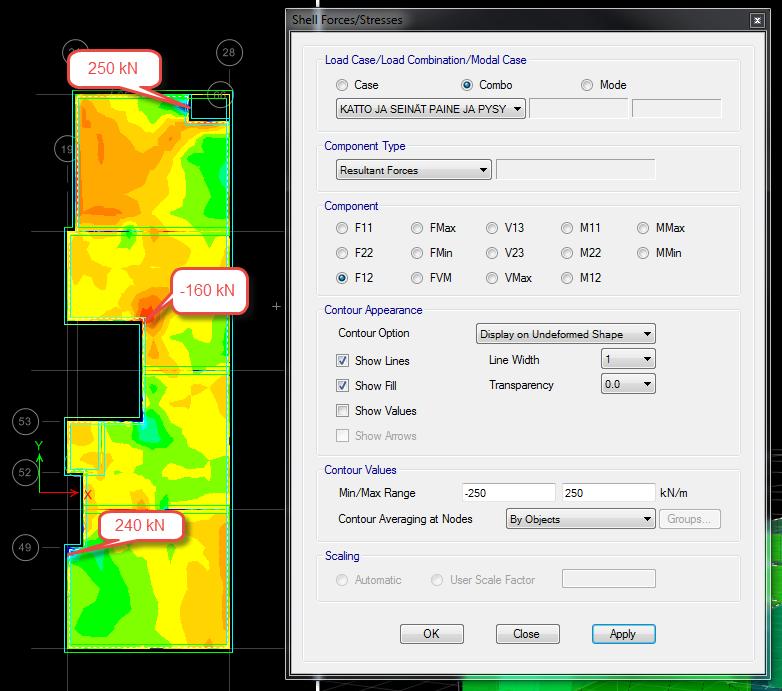Choose the V23 component

click(492, 253)
